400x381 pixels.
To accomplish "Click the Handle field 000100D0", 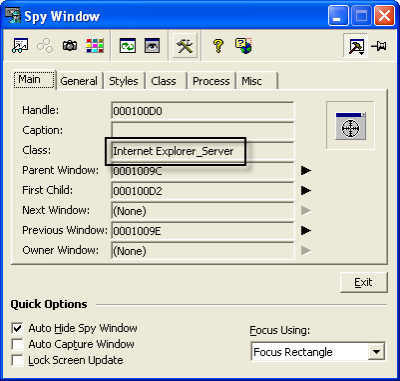I will (203, 111).
